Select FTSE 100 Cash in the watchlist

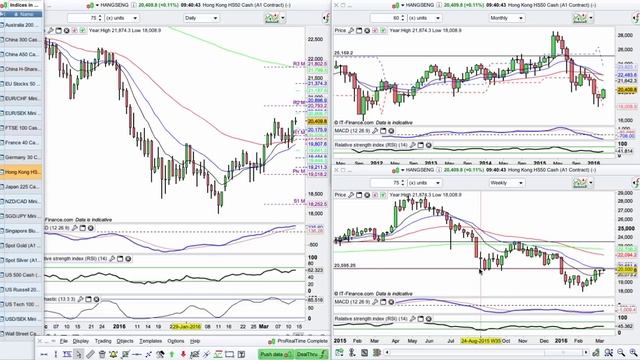[x=21, y=128]
